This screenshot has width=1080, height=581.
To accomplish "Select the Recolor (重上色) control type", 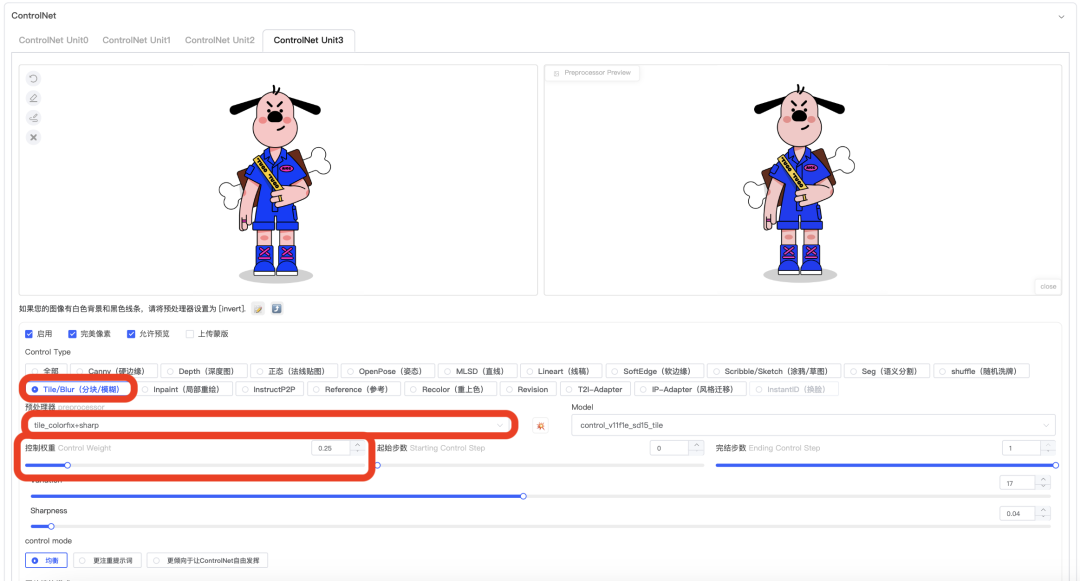I will tap(450, 390).
